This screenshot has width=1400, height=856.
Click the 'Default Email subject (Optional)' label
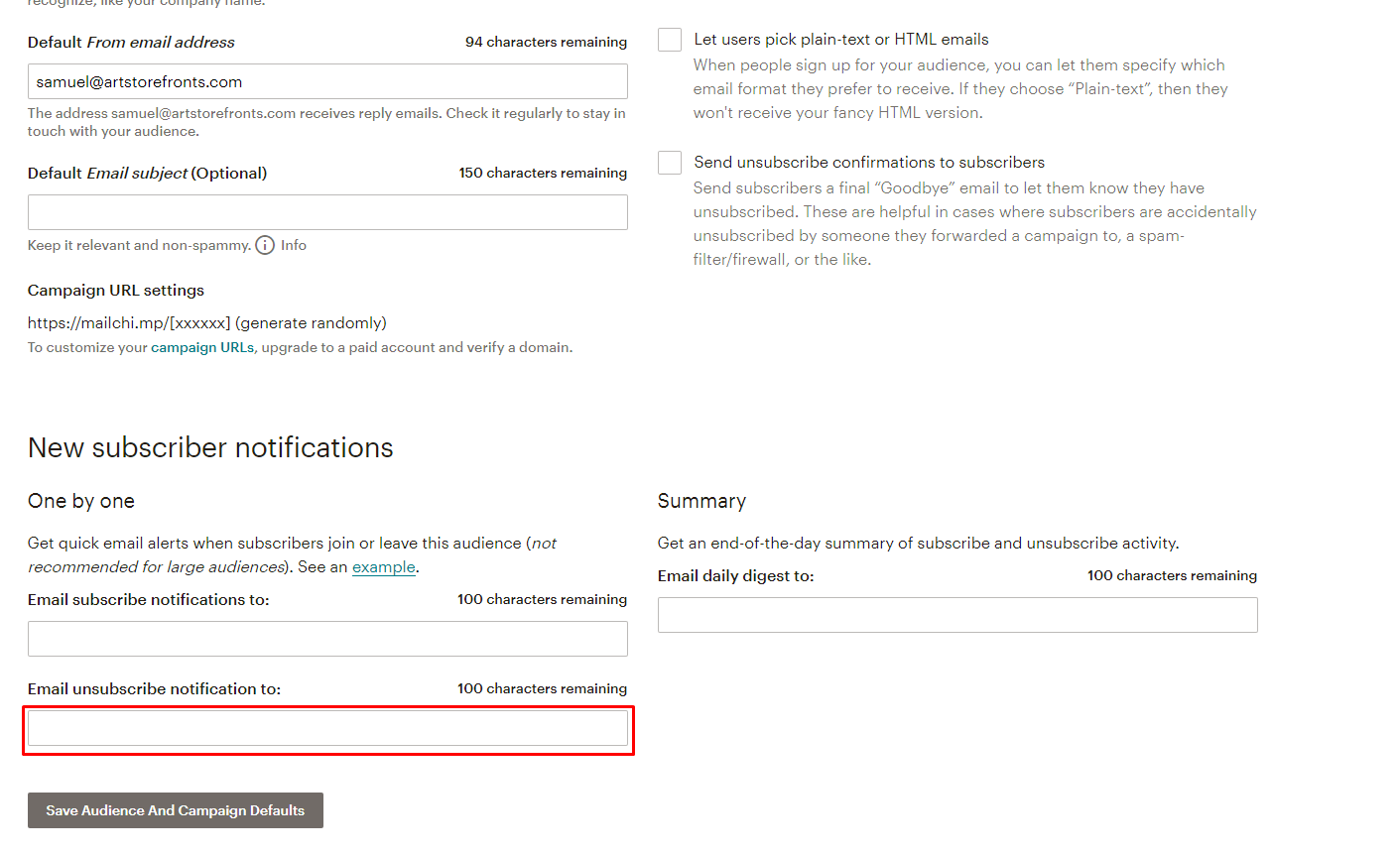147,174
